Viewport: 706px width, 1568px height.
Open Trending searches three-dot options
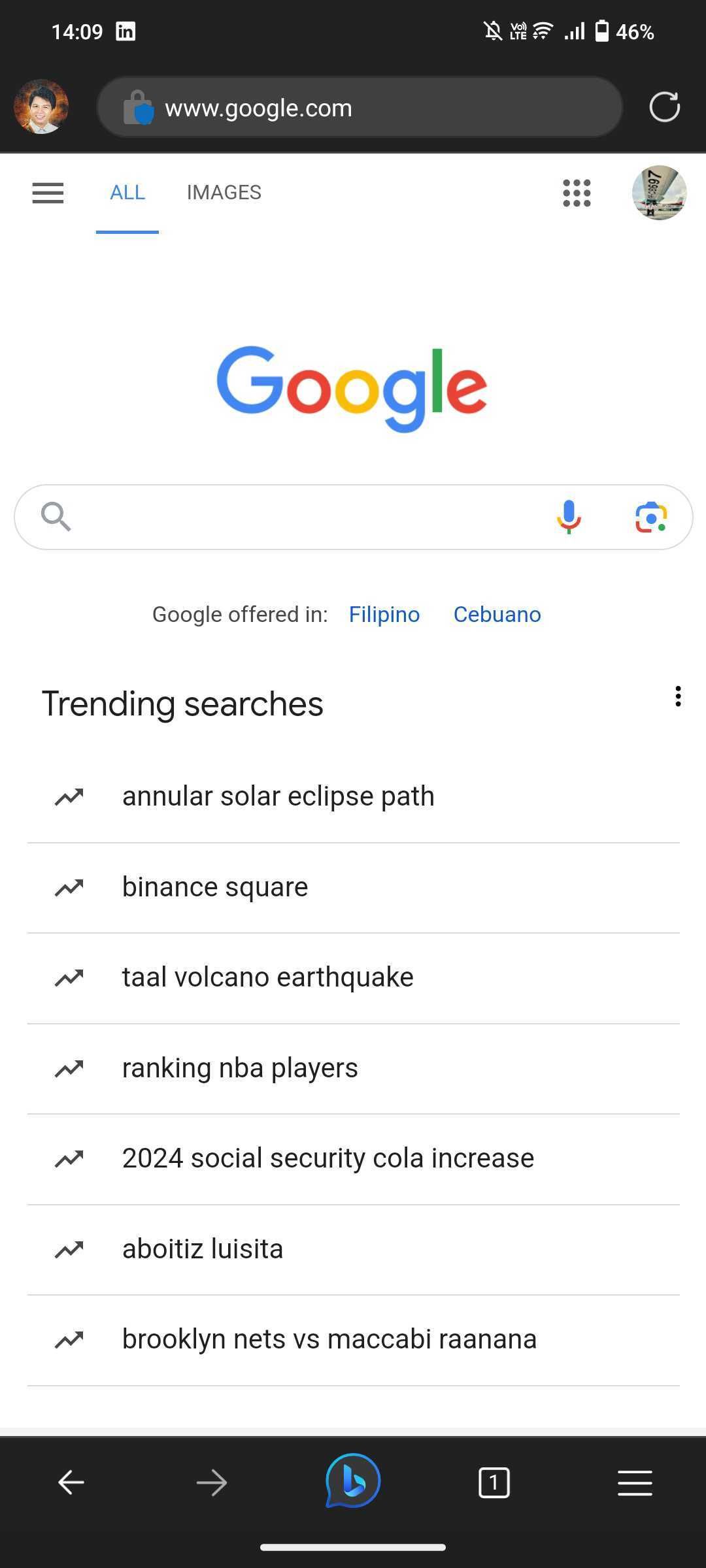678,696
